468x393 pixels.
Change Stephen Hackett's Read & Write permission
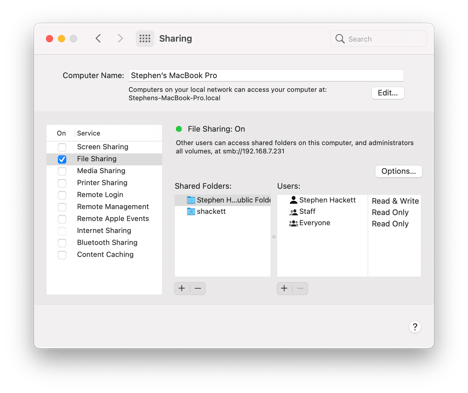point(395,201)
